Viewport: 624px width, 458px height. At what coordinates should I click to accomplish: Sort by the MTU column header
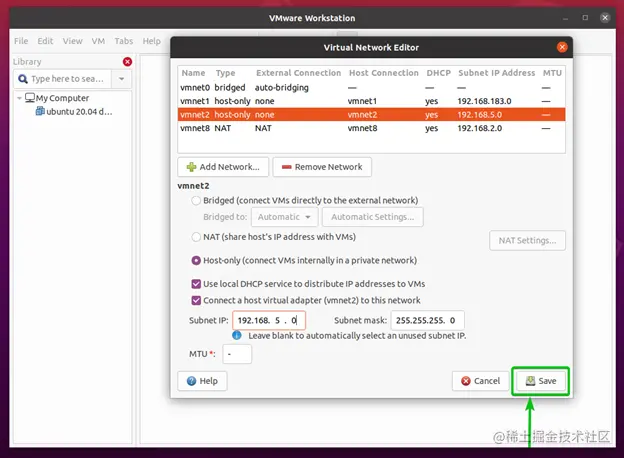point(552,73)
